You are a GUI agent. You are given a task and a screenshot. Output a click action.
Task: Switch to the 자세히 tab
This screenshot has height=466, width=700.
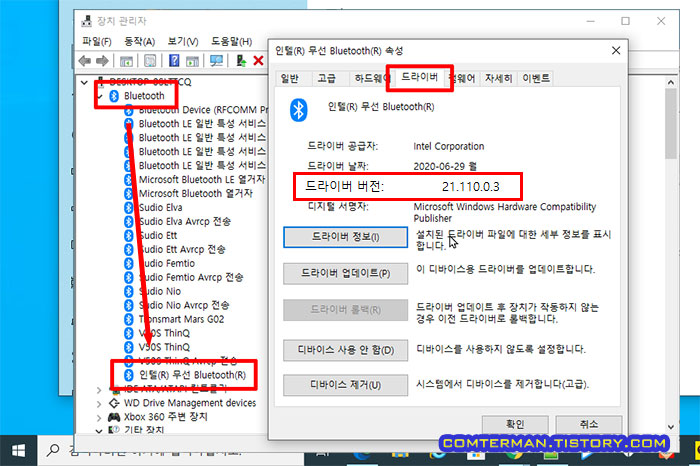pyautogui.click(x=498, y=79)
